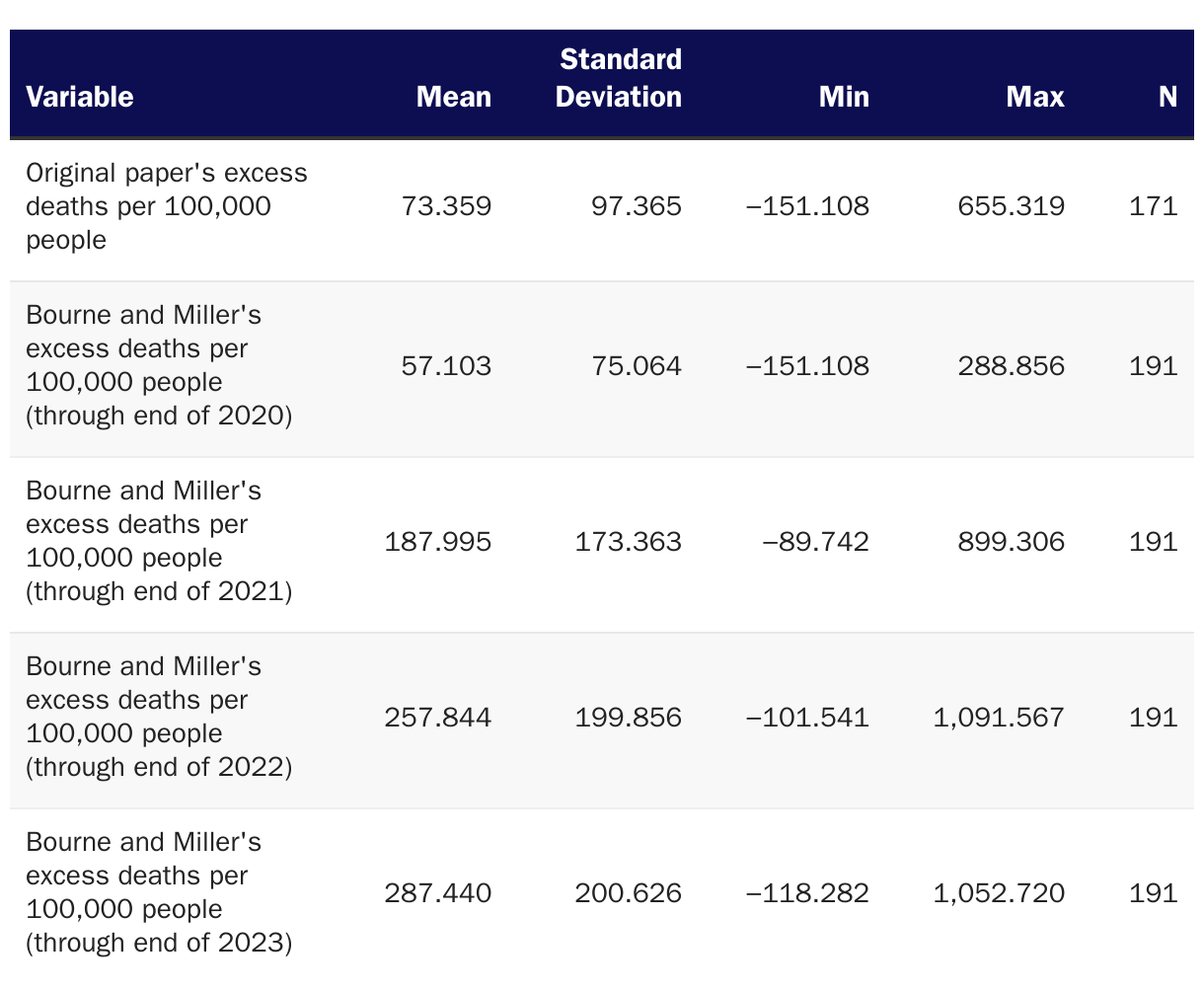Viewport: 1204px width, 993px height.
Task: Click the max value 1,091.567
Action: point(999,718)
